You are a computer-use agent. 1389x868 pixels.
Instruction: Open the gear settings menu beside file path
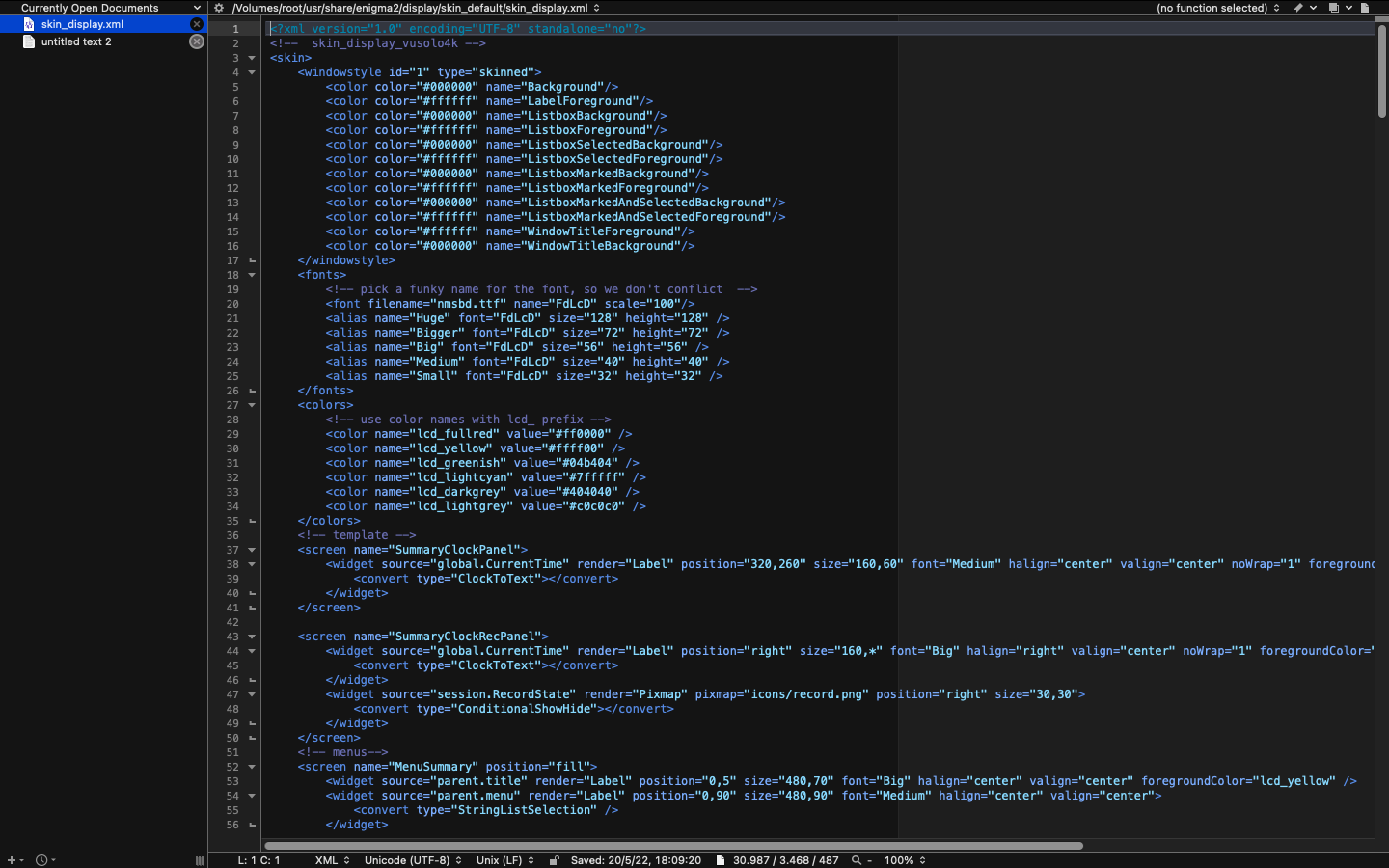[x=219, y=8]
